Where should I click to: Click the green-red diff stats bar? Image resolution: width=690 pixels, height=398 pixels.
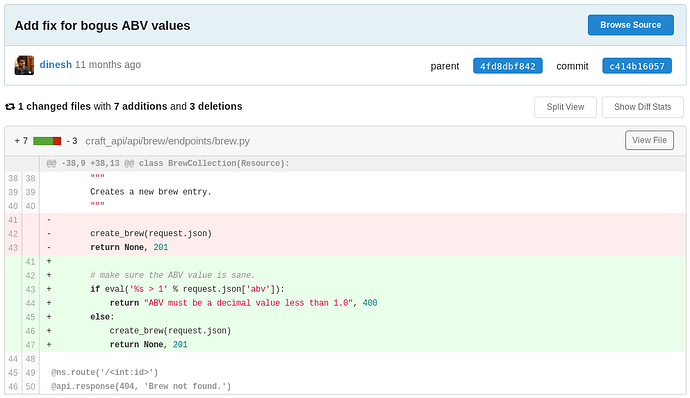(x=47, y=141)
